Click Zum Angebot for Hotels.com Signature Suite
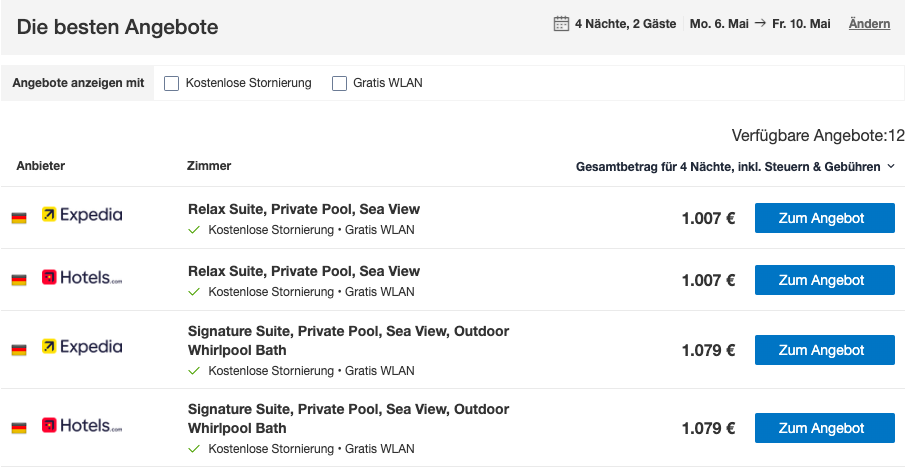 825,428
